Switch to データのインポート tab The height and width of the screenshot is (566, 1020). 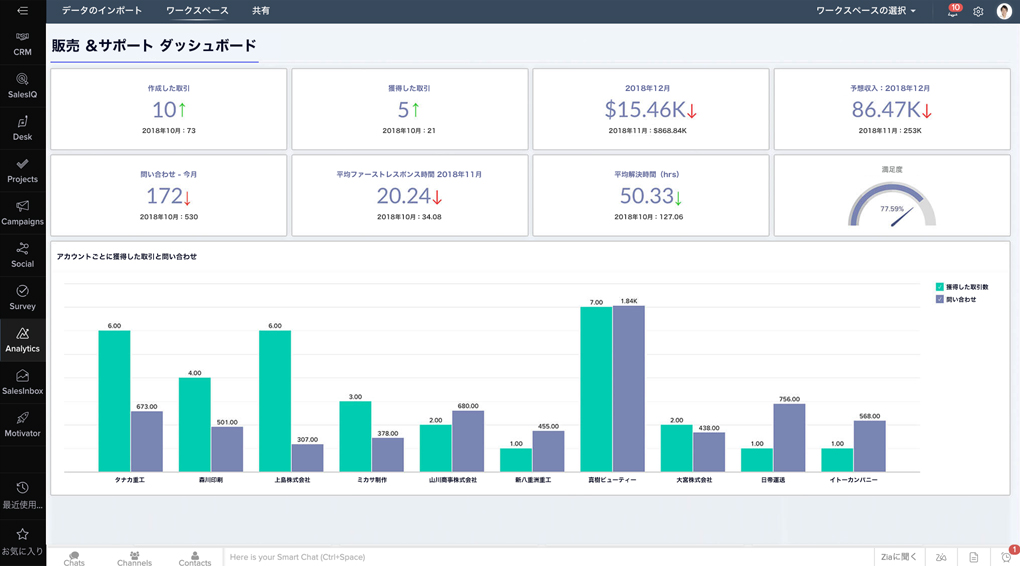[101, 11]
